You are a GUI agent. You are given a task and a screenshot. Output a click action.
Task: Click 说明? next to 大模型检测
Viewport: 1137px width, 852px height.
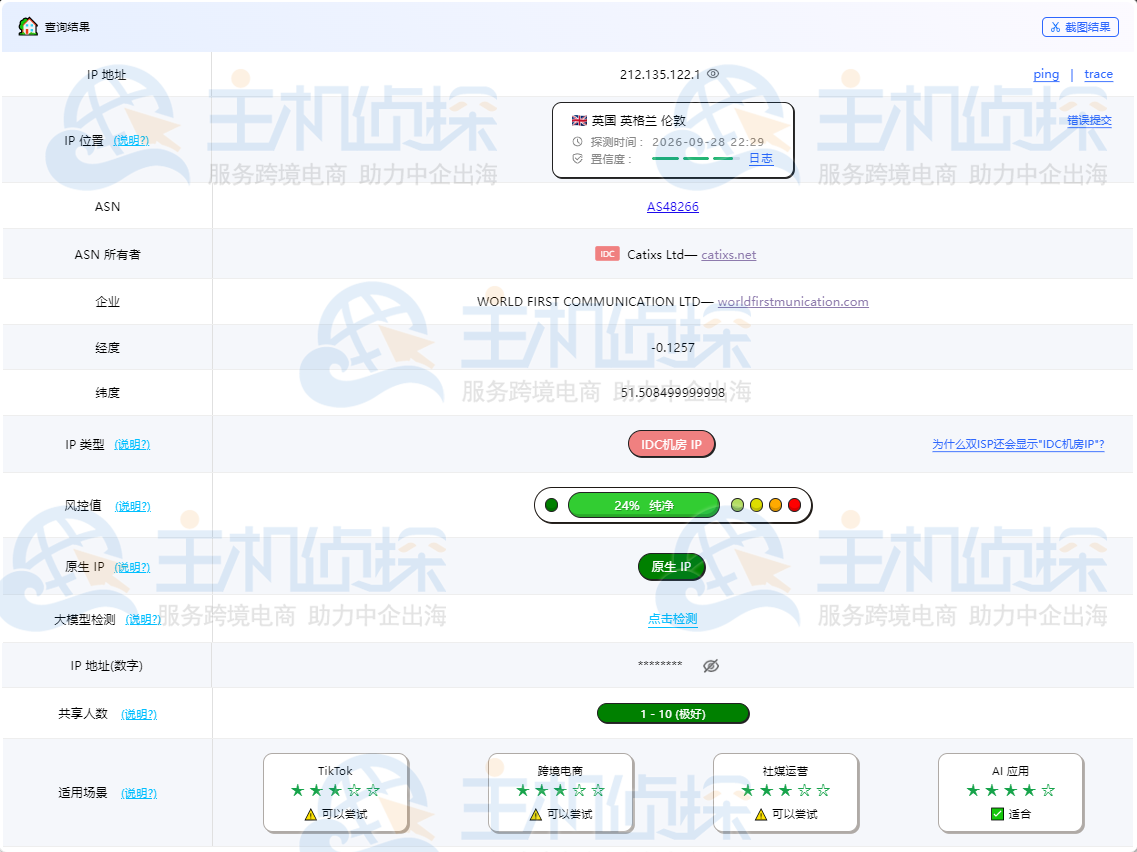click(143, 619)
